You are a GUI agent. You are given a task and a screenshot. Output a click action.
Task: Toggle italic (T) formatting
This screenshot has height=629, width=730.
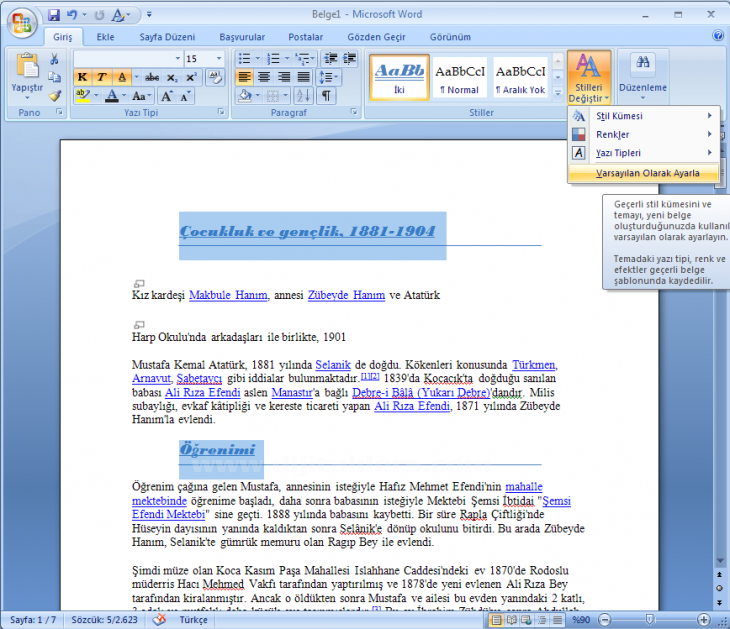pos(101,77)
